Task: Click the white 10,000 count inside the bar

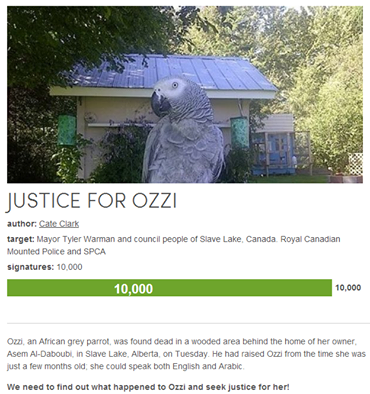Action: pos(133,288)
